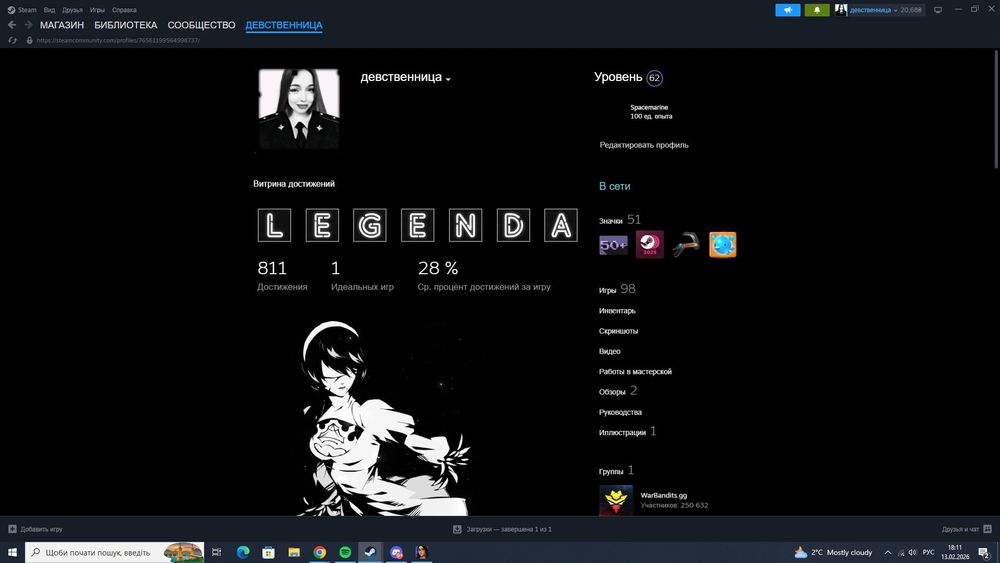Image resolution: width=1000 pixels, height=563 pixels.
Task: Open Видео link
Action: click(609, 351)
